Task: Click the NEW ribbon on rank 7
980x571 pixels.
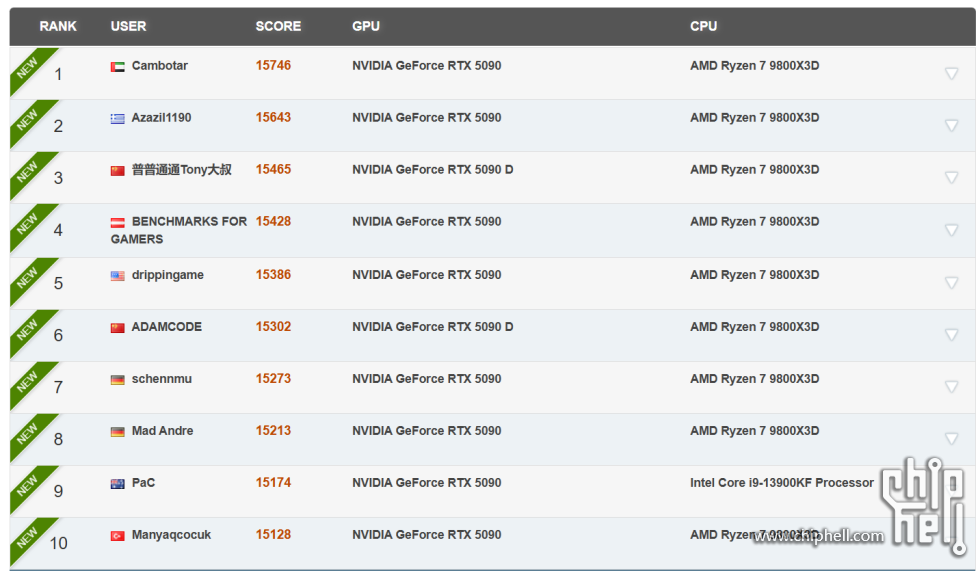Action: (29, 380)
